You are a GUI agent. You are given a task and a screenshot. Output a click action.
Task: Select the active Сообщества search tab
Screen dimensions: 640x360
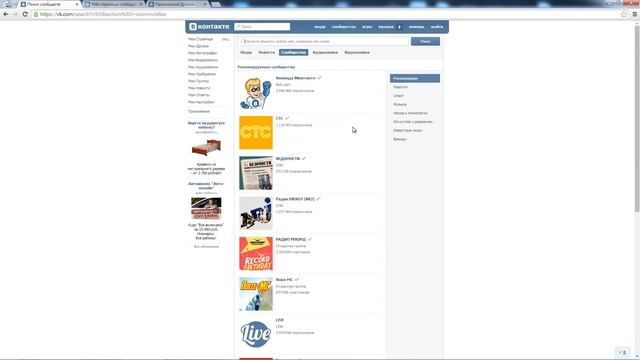tap(293, 53)
